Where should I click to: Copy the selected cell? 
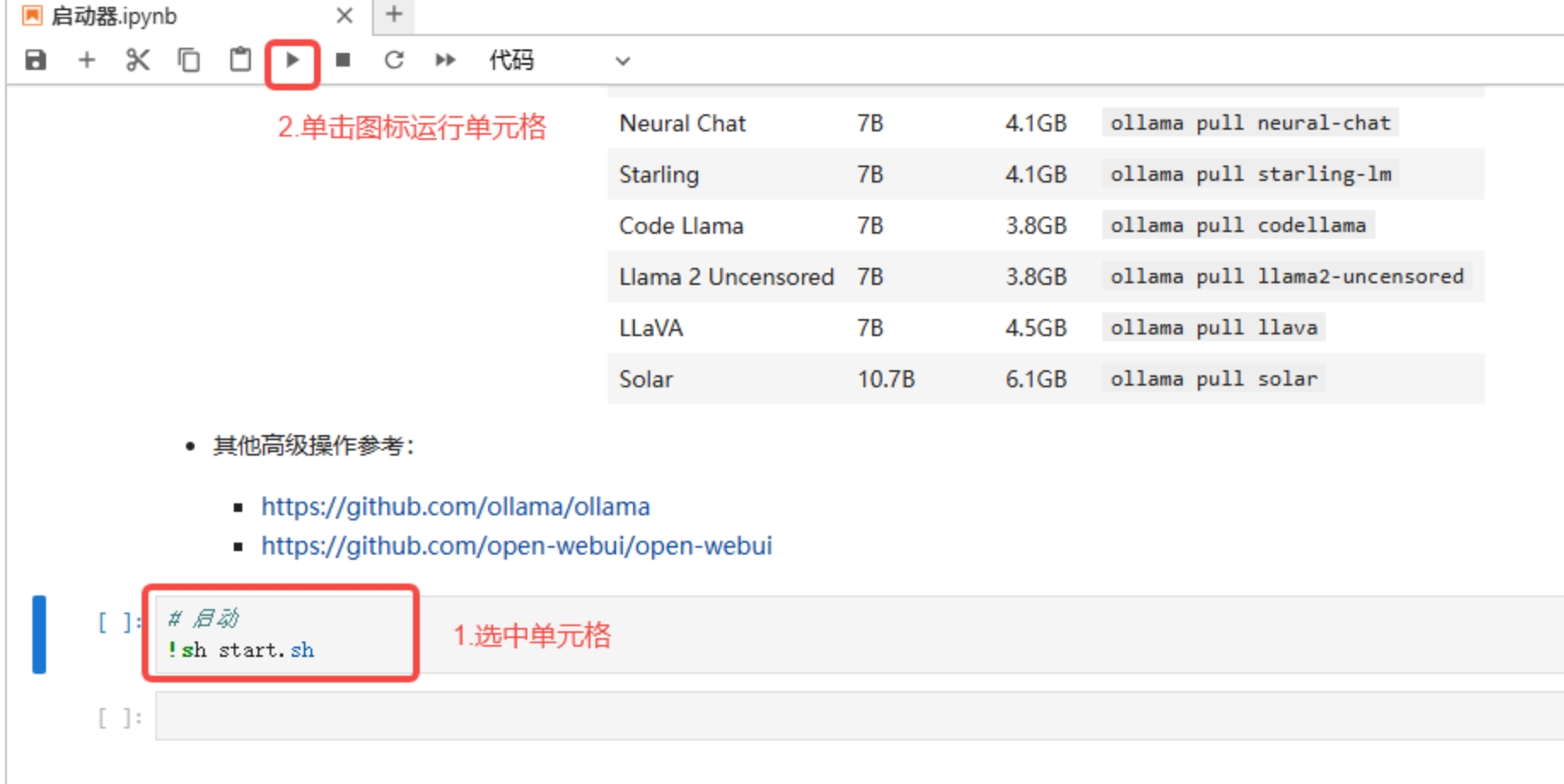pos(189,61)
